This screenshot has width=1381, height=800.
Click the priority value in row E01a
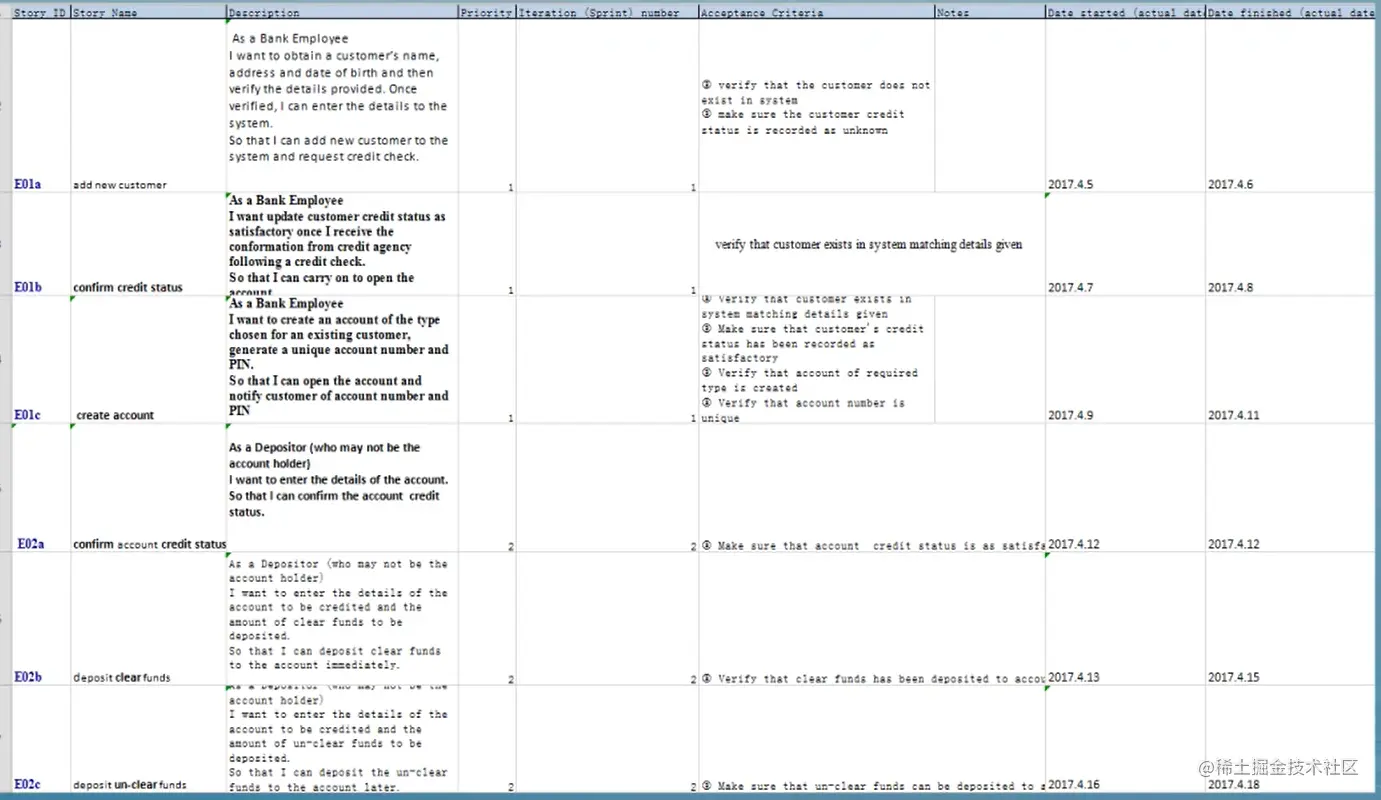coord(510,187)
